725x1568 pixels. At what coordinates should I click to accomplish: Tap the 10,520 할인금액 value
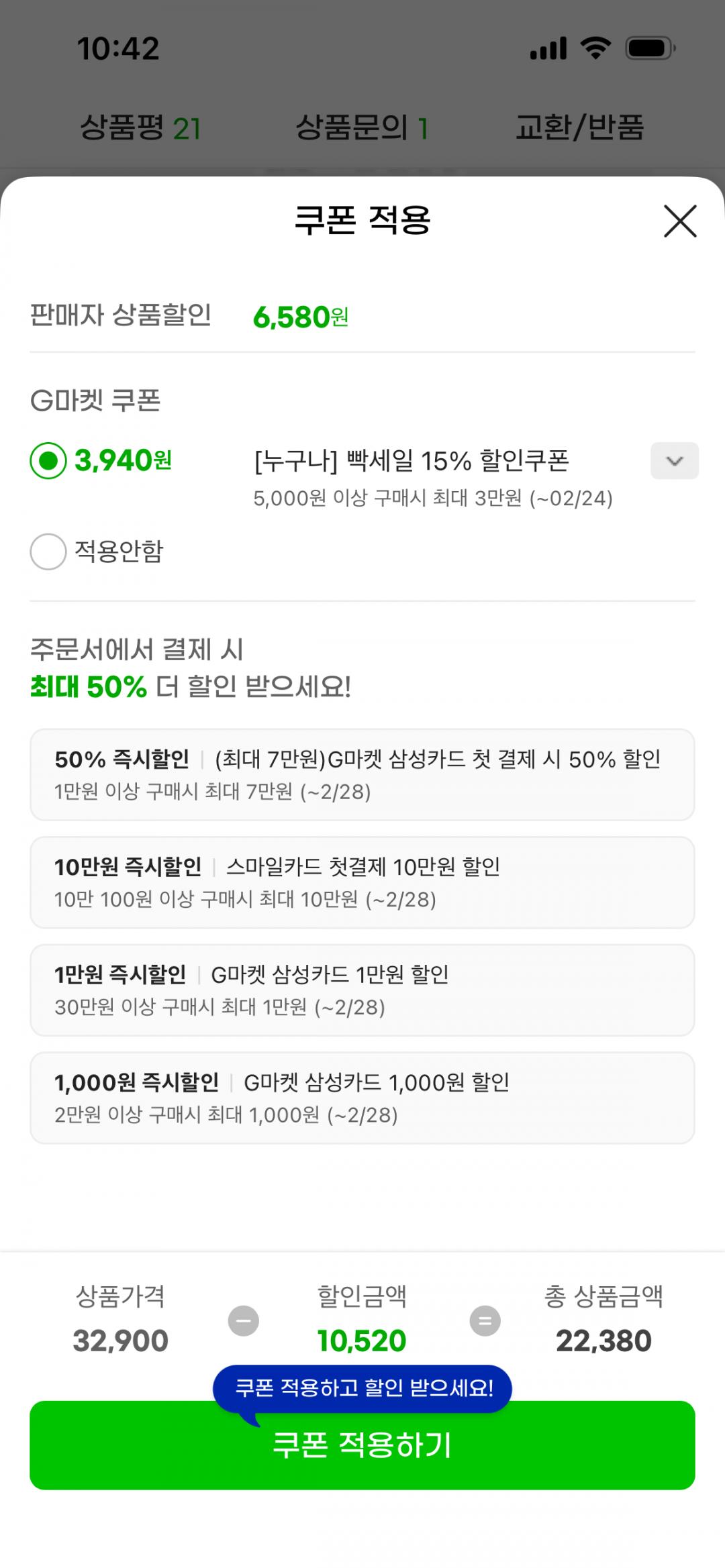click(x=362, y=1341)
